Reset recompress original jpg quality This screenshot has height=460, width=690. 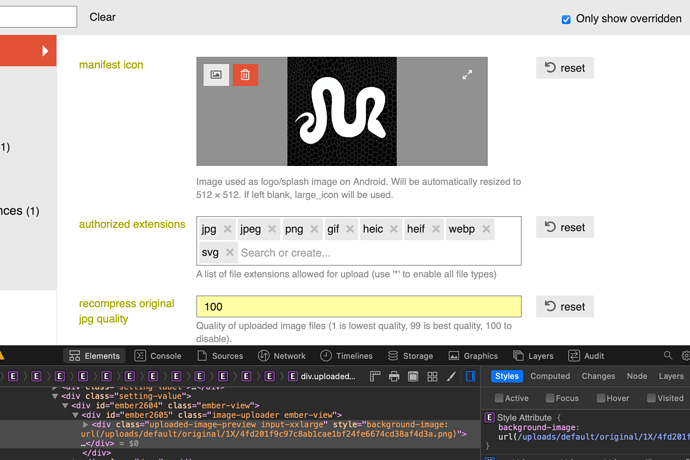[565, 306]
